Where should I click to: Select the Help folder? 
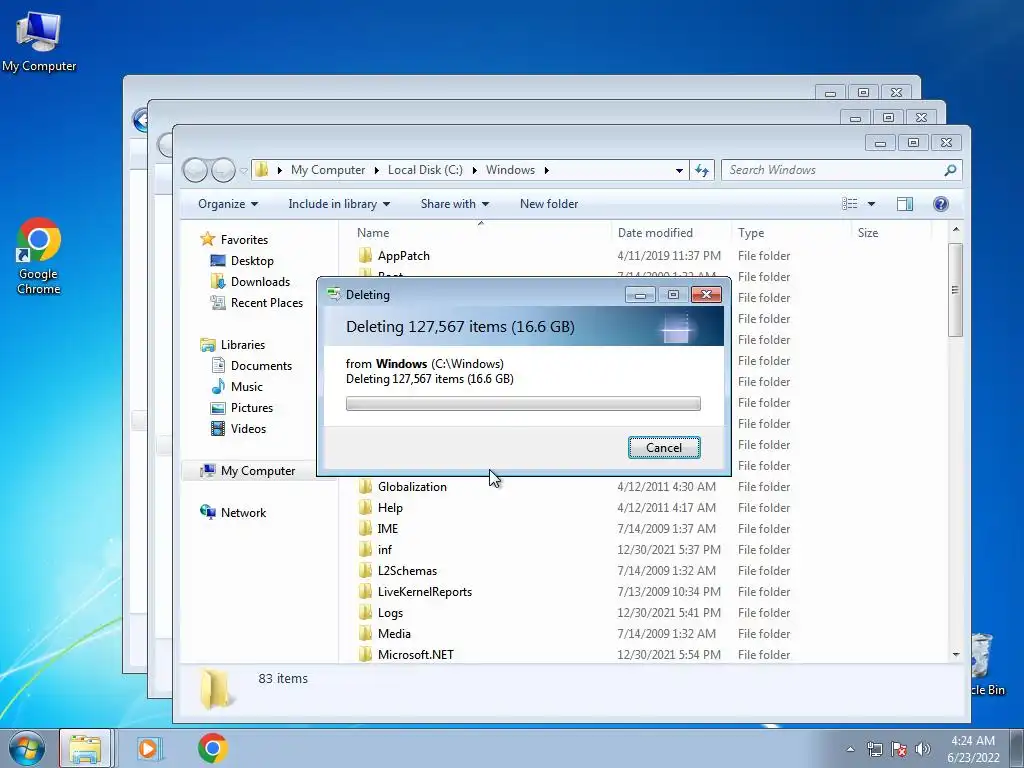tap(390, 508)
